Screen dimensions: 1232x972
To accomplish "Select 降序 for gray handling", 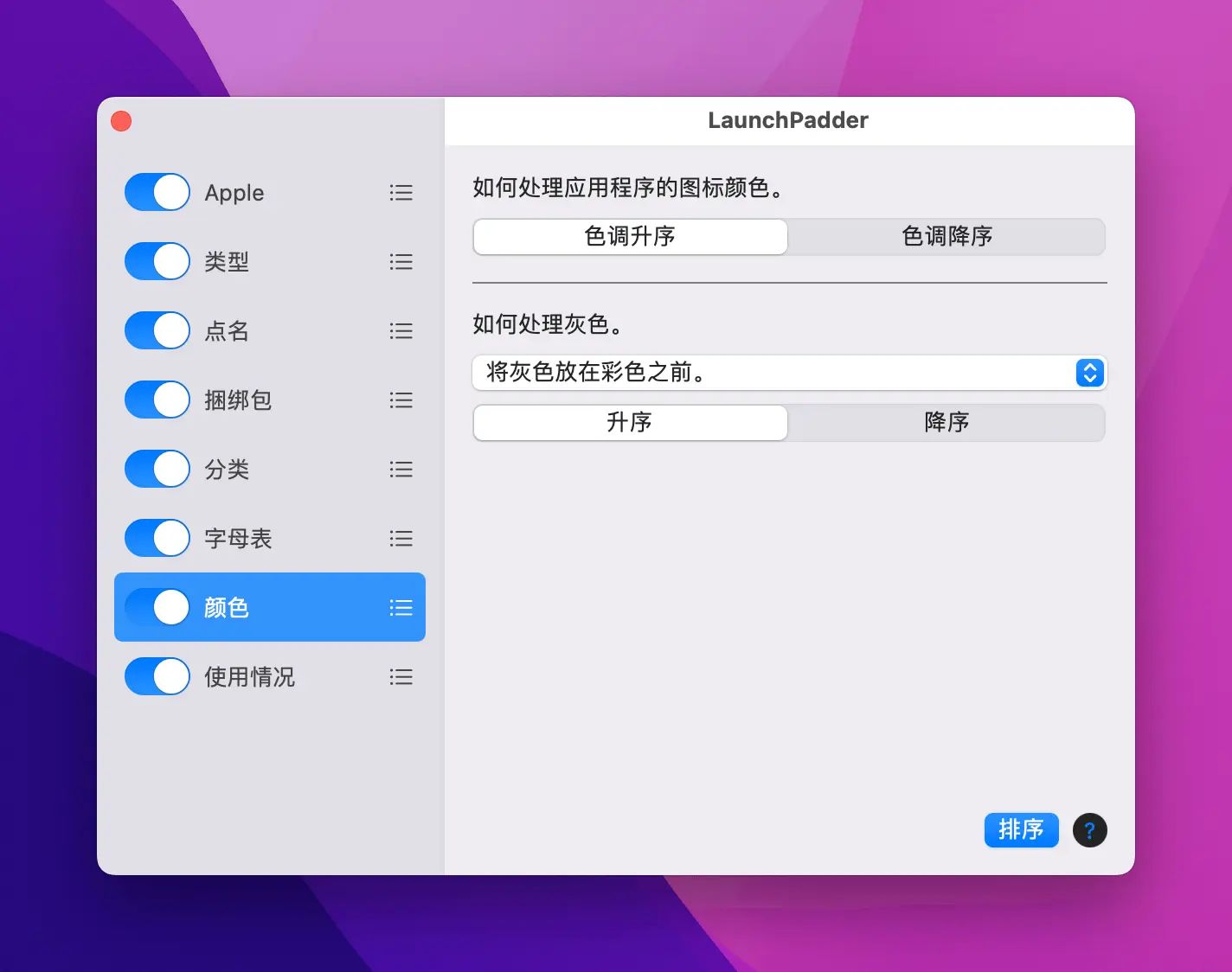I will pyautogui.click(x=946, y=423).
